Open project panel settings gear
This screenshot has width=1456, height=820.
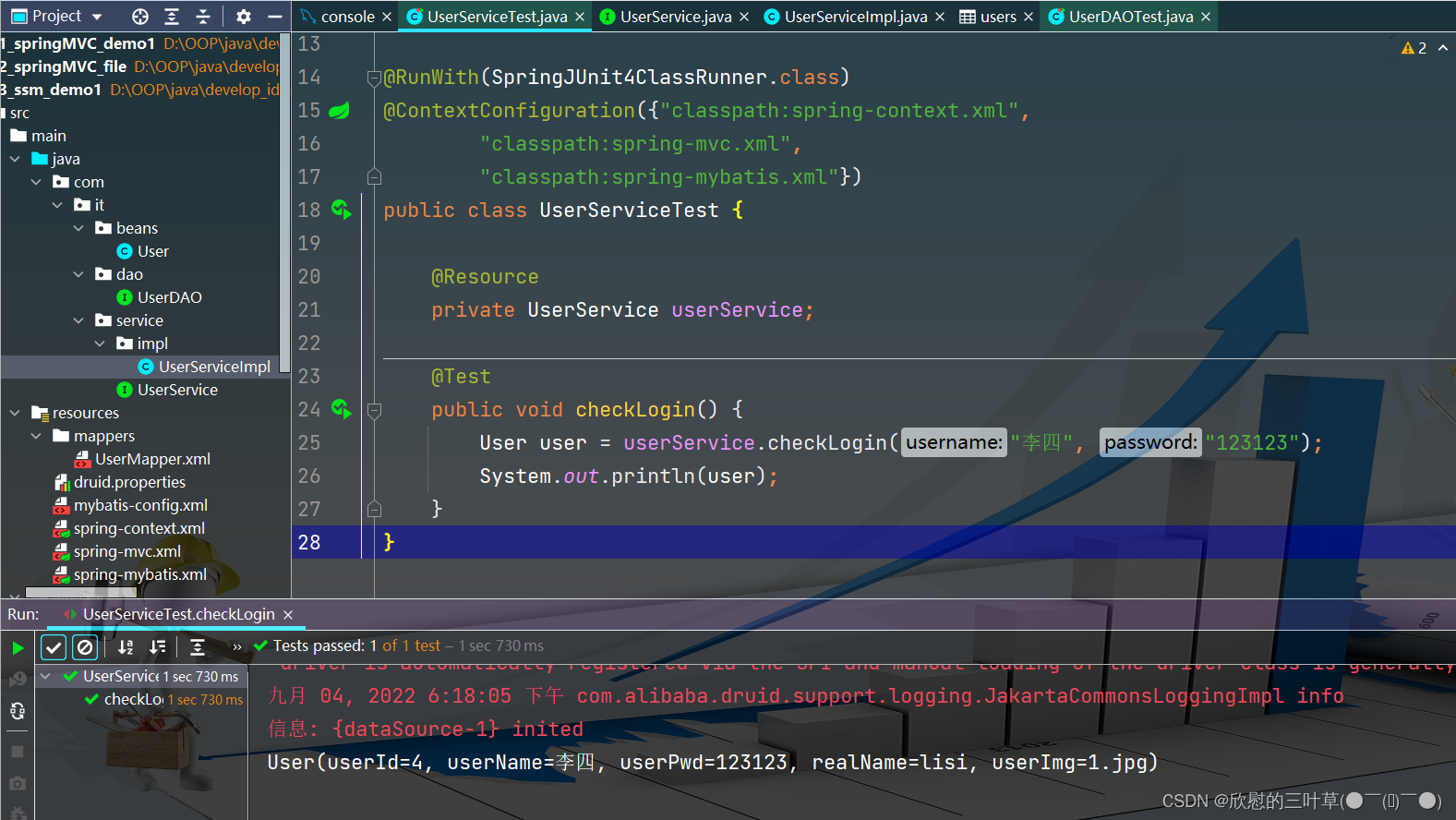click(x=244, y=16)
